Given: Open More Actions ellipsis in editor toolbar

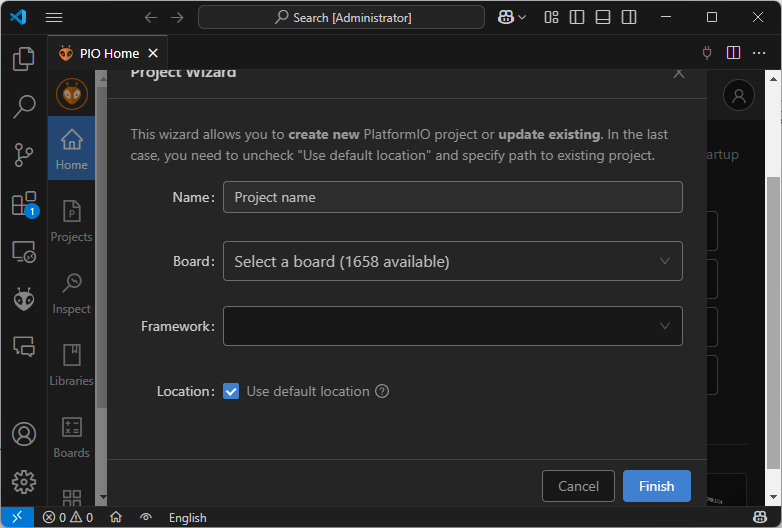Looking at the screenshot, I should (759, 53).
